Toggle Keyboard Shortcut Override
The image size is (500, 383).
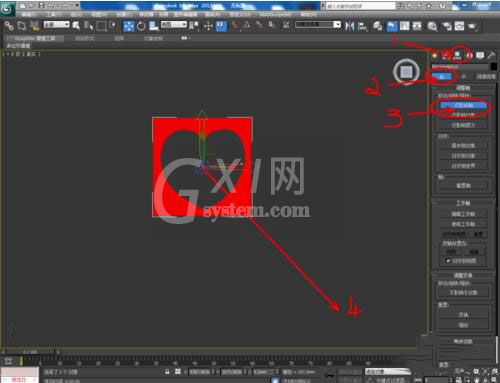coord(221,26)
